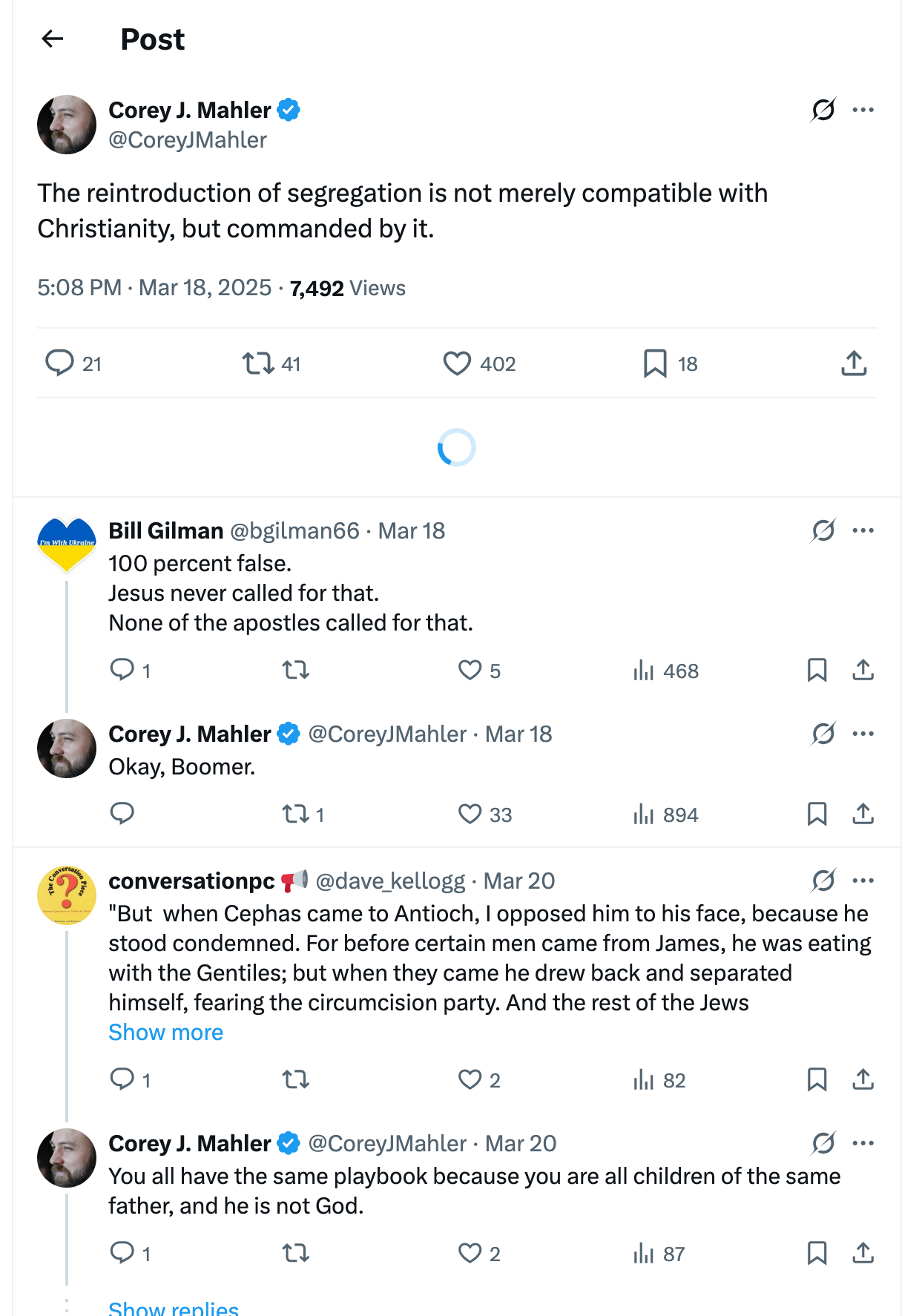Open the more options menu on main post
Screen dimensions: 922x1316
863,110
